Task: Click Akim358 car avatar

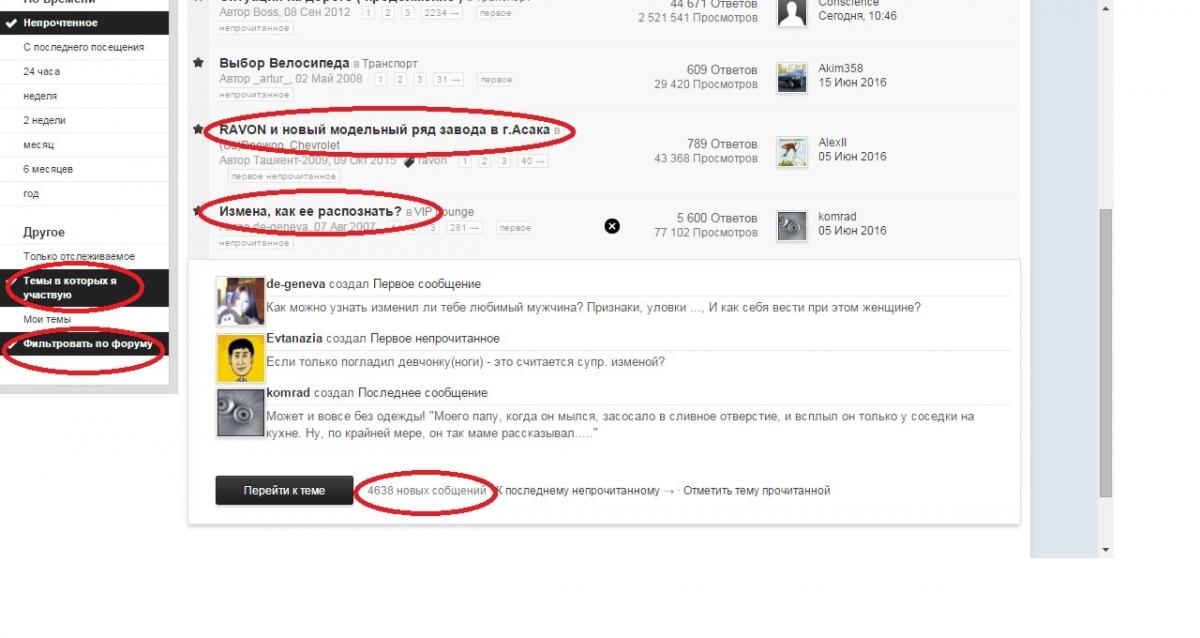Action: click(792, 78)
